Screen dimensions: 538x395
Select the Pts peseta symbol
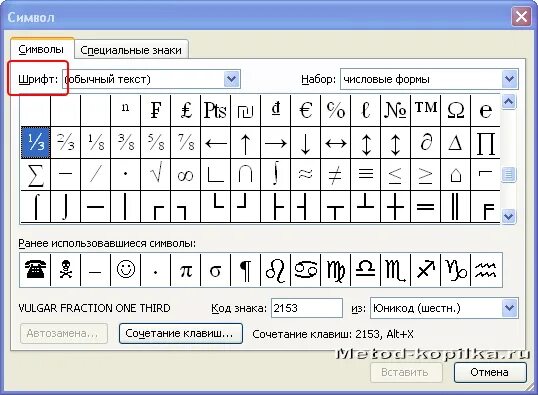(216, 111)
